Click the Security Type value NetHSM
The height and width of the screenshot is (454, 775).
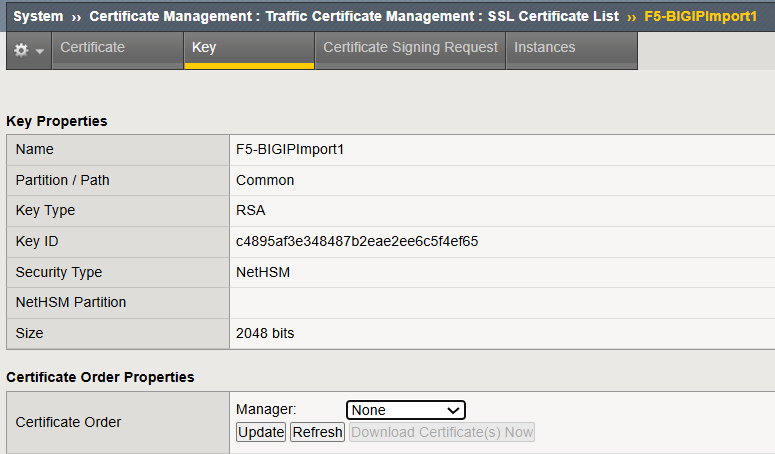pyautogui.click(x=263, y=272)
